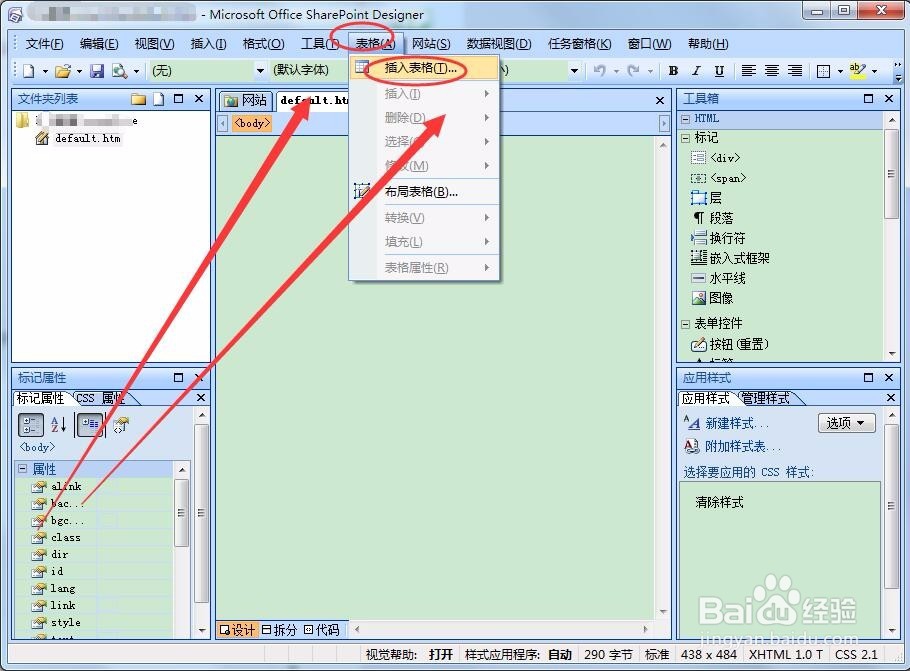Viewport: 910px width, 671px height.
Task: Collapse the HTML section in Toolbox
Action: click(685, 119)
